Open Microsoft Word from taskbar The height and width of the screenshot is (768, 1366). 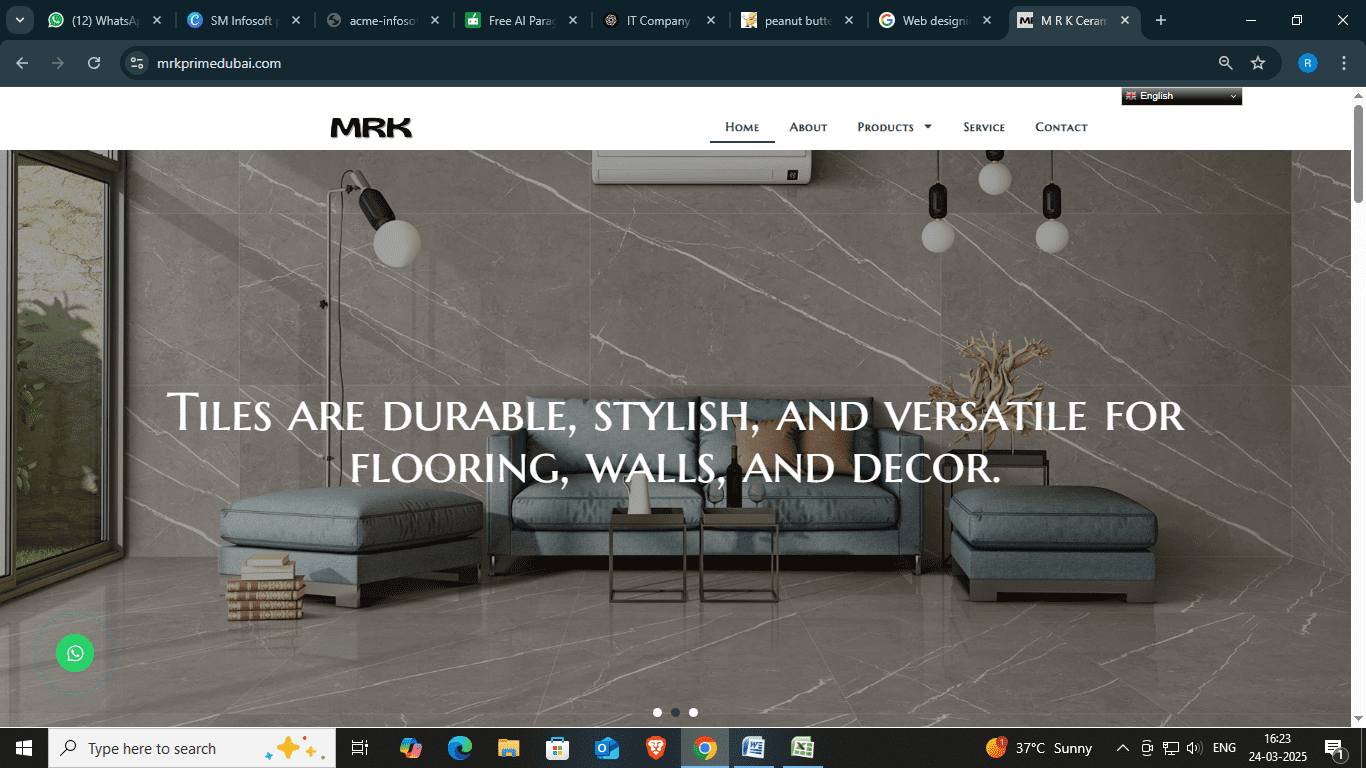click(x=753, y=748)
